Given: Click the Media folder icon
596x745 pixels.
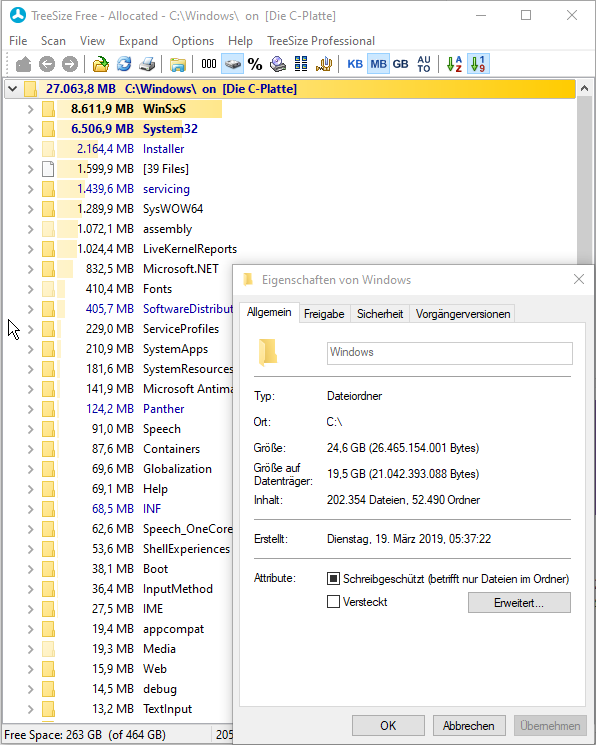Looking at the screenshot, I should click(x=48, y=649).
